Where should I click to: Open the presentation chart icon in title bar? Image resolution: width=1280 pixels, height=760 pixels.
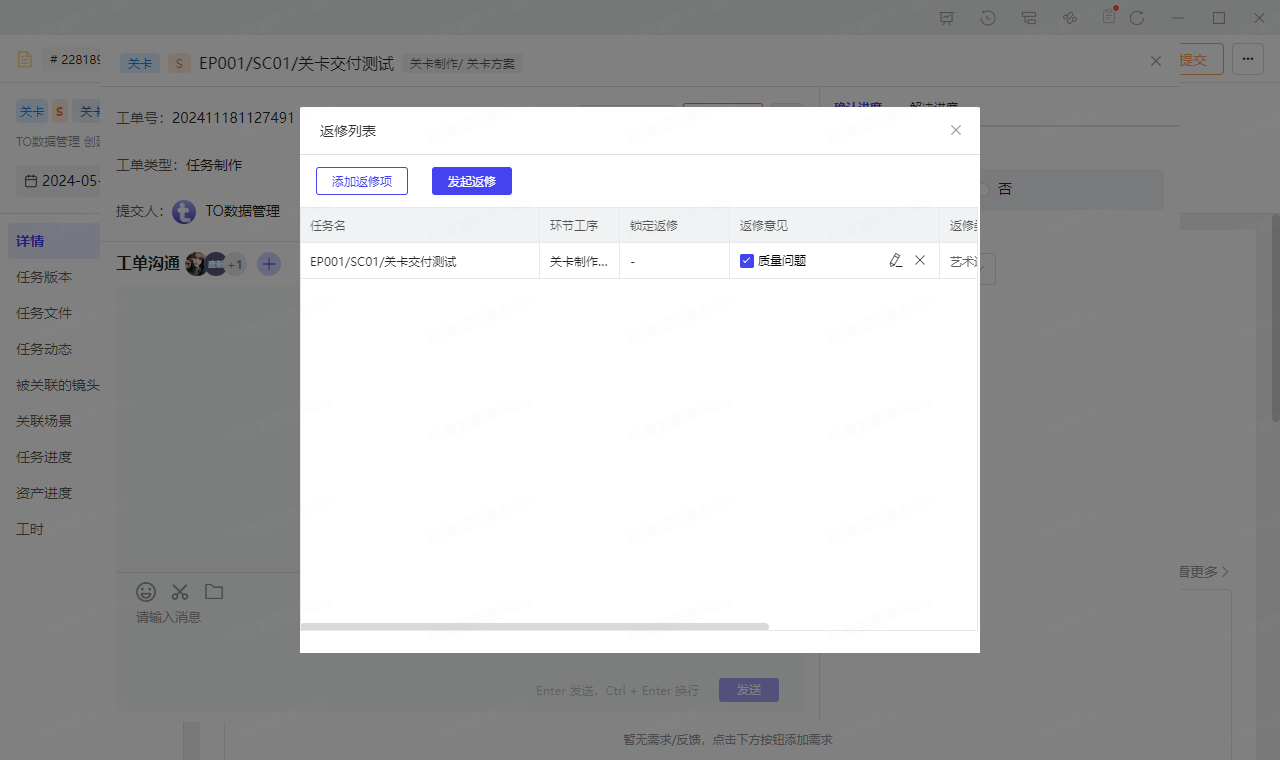[947, 18]
